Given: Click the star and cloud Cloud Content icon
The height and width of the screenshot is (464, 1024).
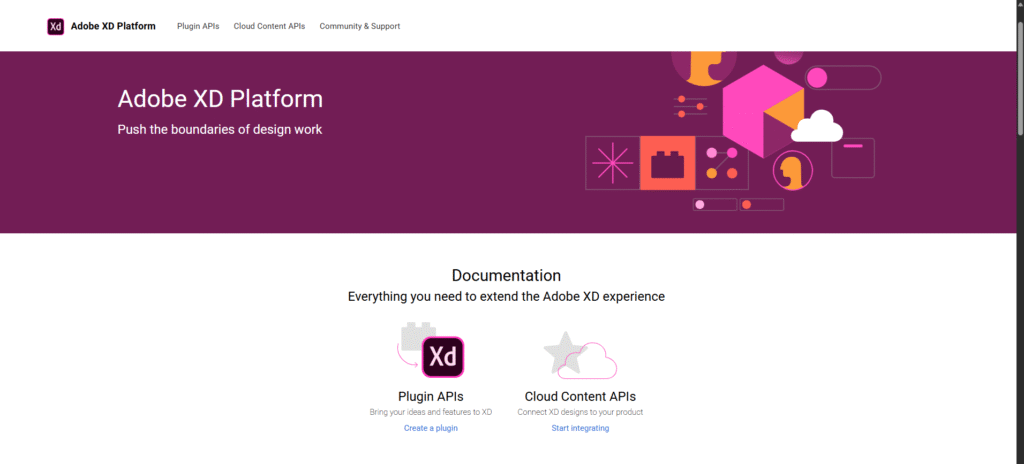Looking at the screenshot, I should click(580, 355).
